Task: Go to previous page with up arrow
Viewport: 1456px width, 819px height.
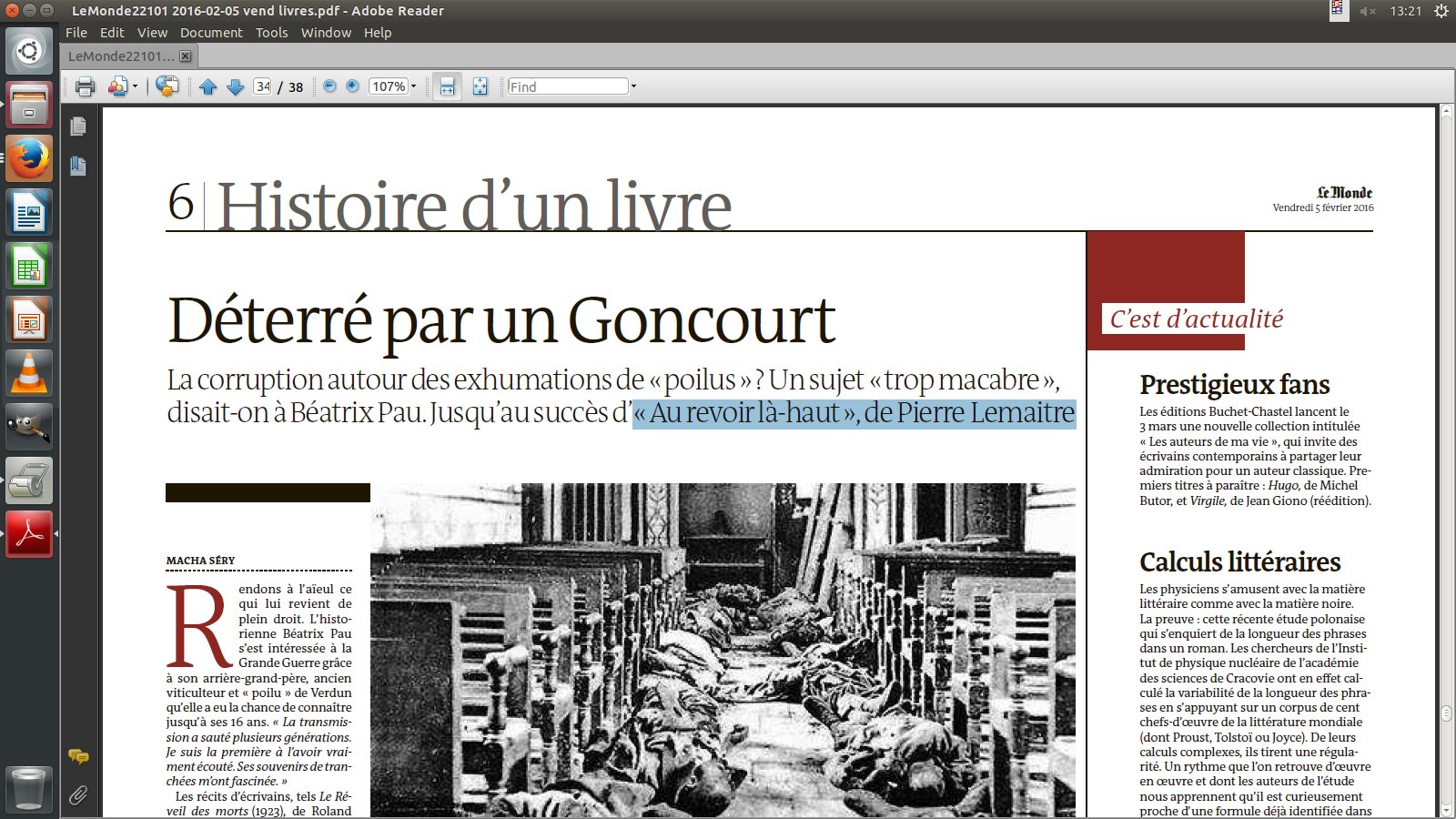Action: (207, 86)
